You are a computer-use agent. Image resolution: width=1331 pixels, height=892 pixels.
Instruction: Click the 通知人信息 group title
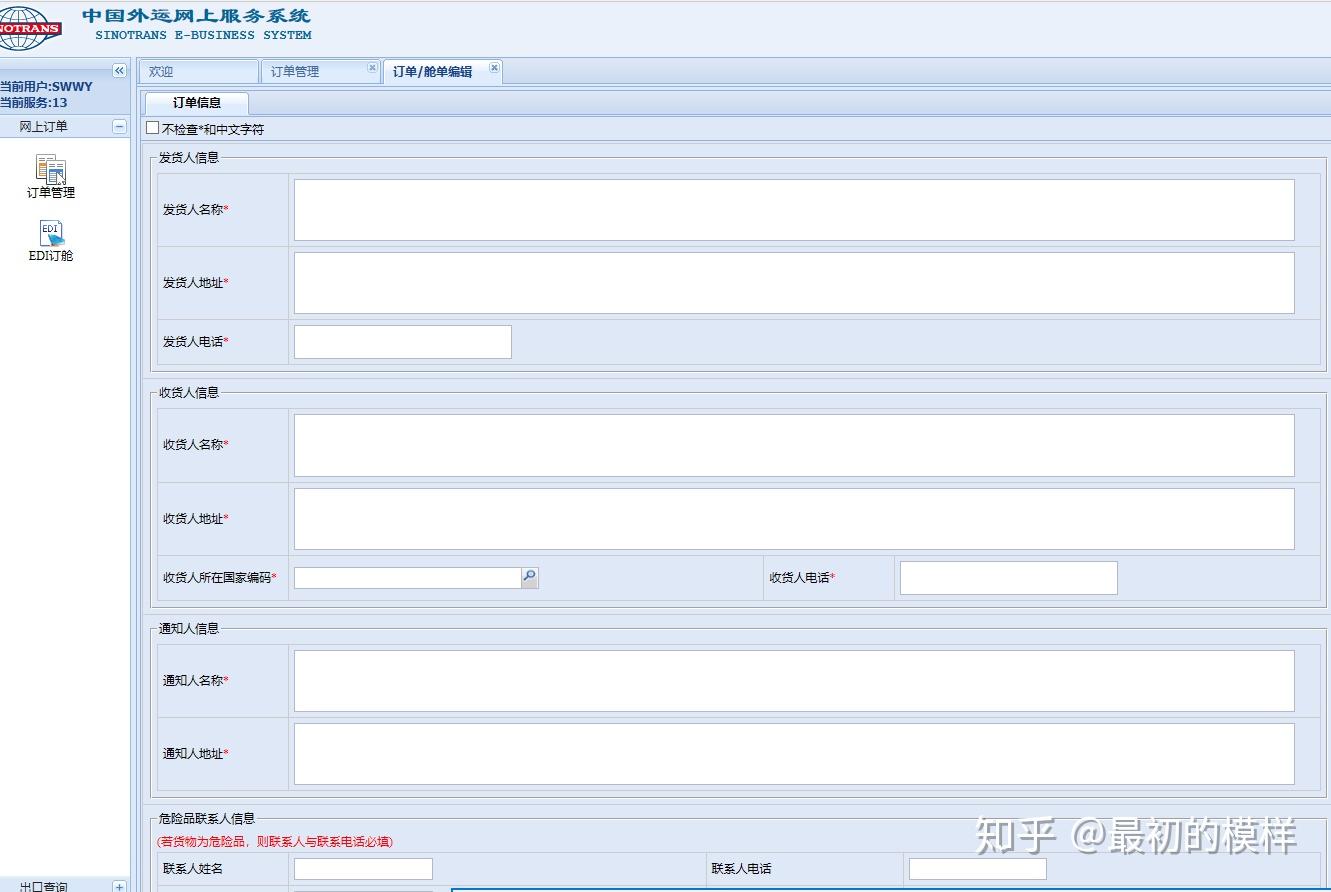click(189, 628)
